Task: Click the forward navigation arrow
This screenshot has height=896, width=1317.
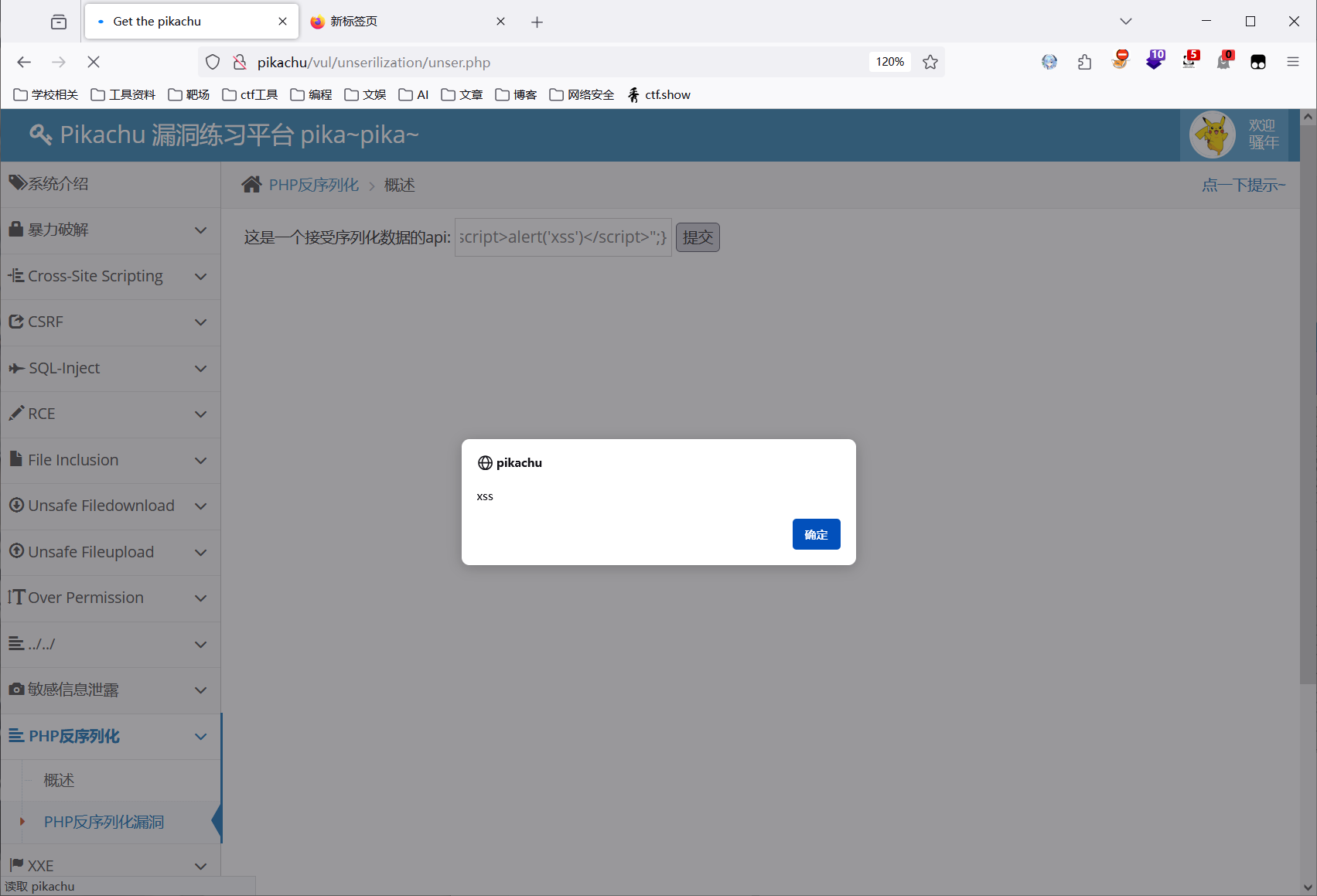Action: 59,62
